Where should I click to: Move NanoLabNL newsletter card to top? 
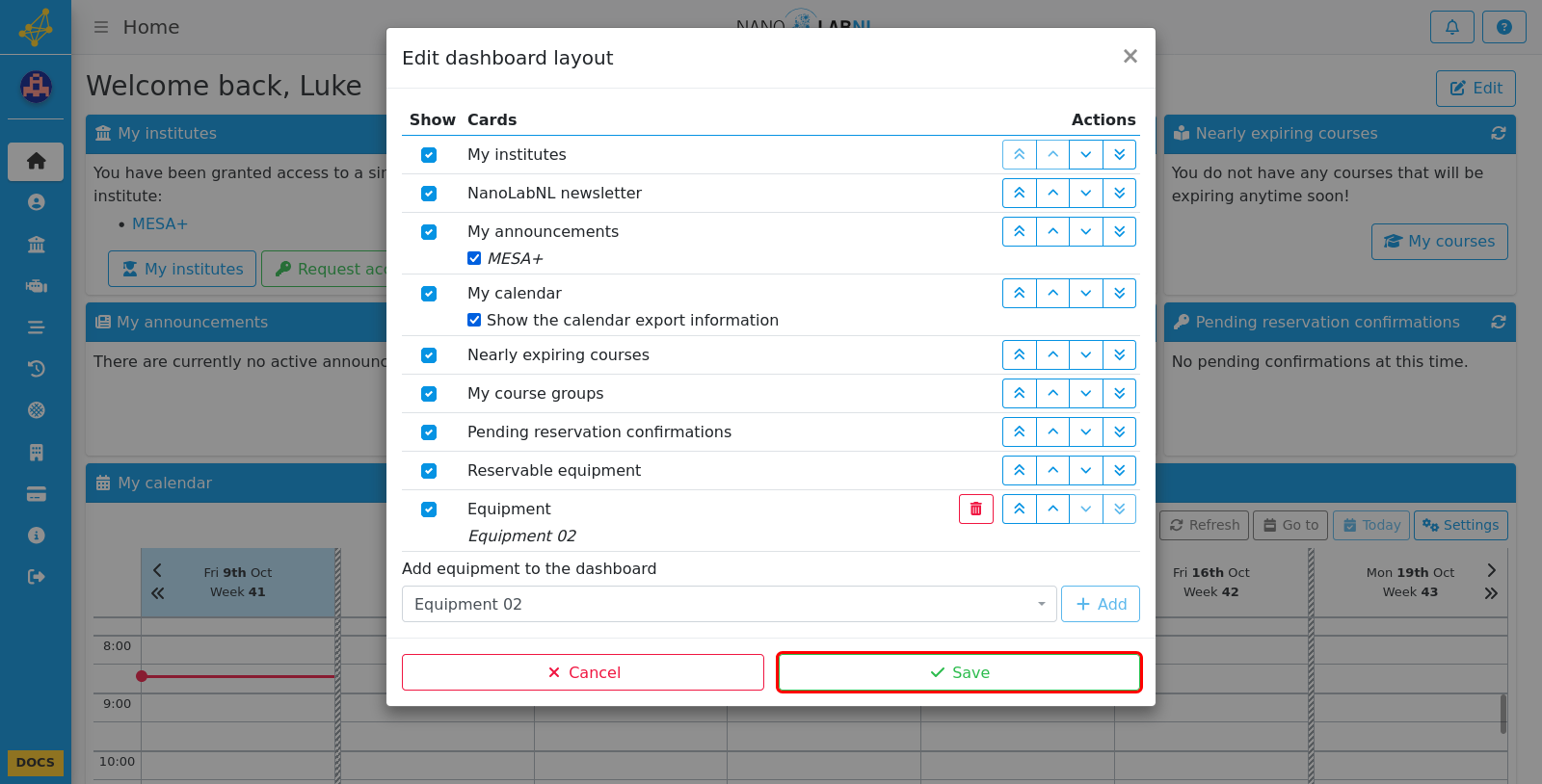coord(1020,193)
